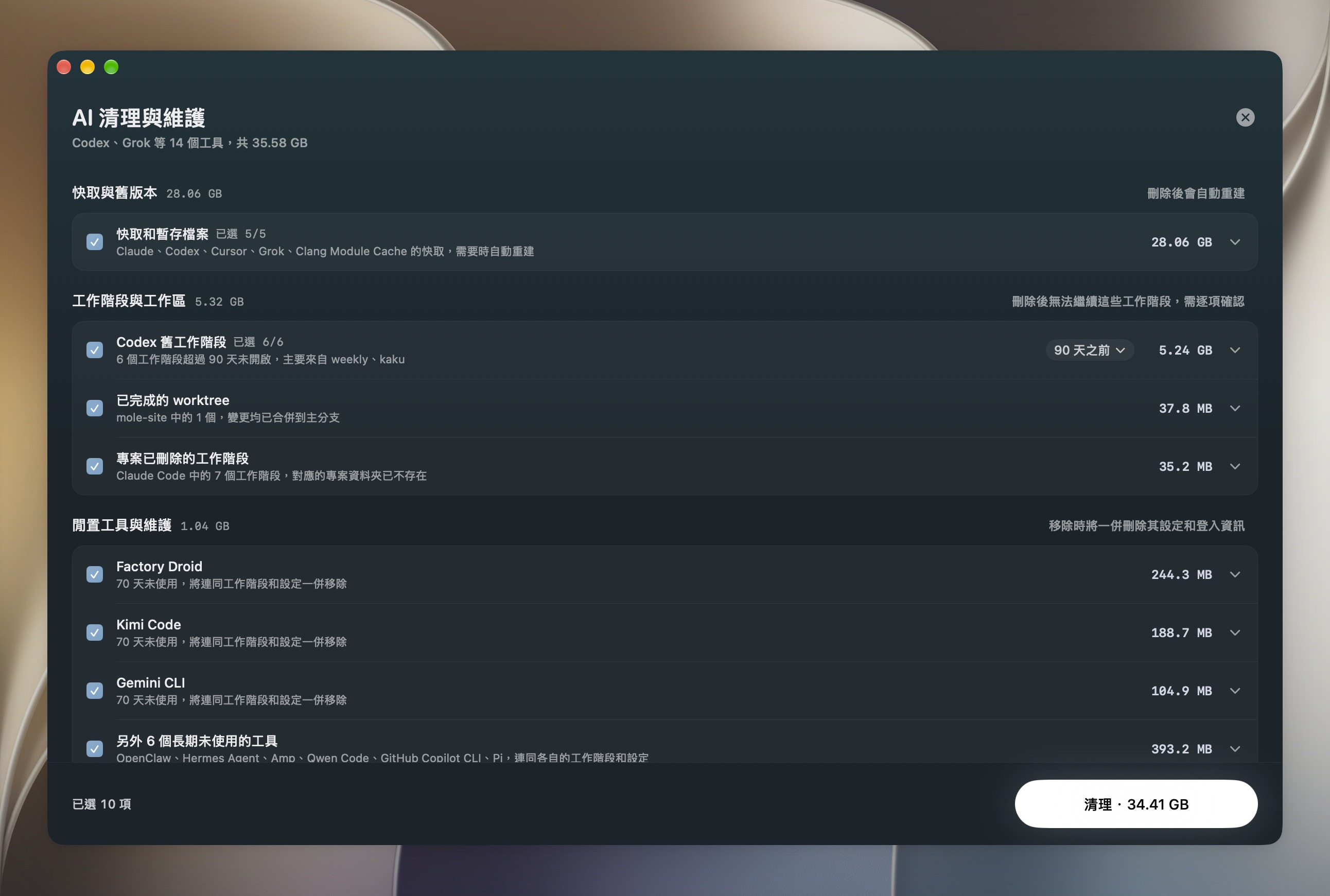Click the 清理 · 34.41 GB button
Screen dimensions: 1330x896
point(1135,804)
